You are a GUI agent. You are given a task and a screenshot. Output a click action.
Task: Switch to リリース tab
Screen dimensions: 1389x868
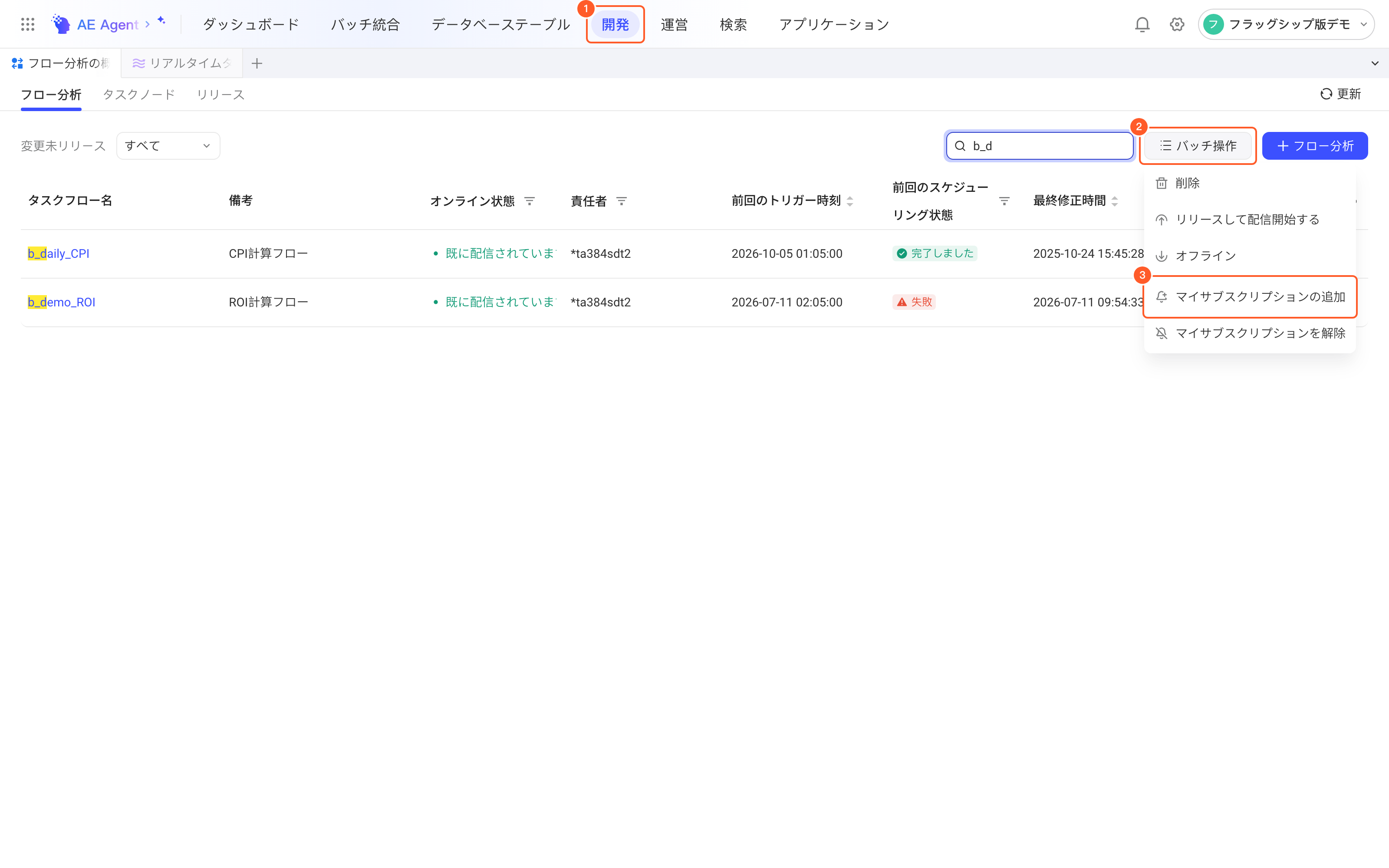click(221, 94)
